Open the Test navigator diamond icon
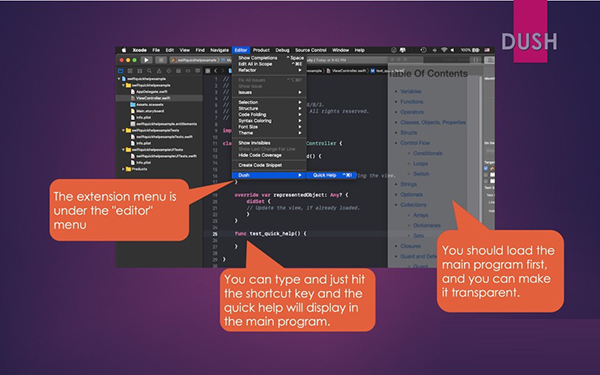The height and width of the screenshot is (375, 600). [168, 71]
